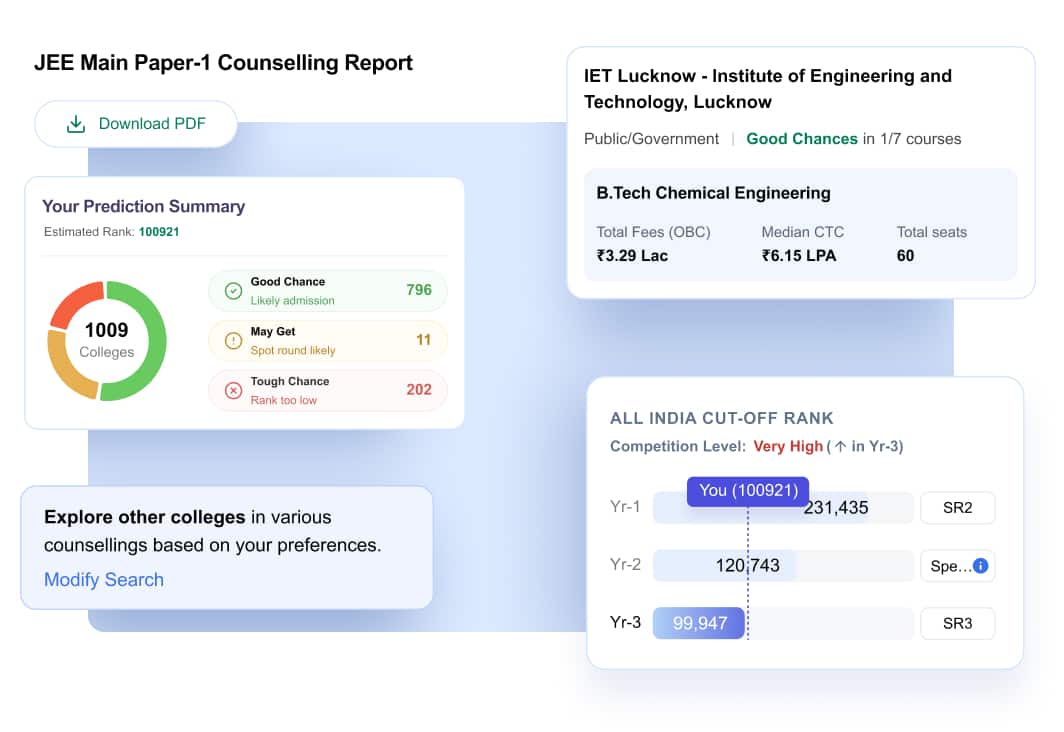Click the red cross Tough Chance icon
The height and width of the screenshot is (732, 1064).
pyautogui.click(x=233, y=391)
